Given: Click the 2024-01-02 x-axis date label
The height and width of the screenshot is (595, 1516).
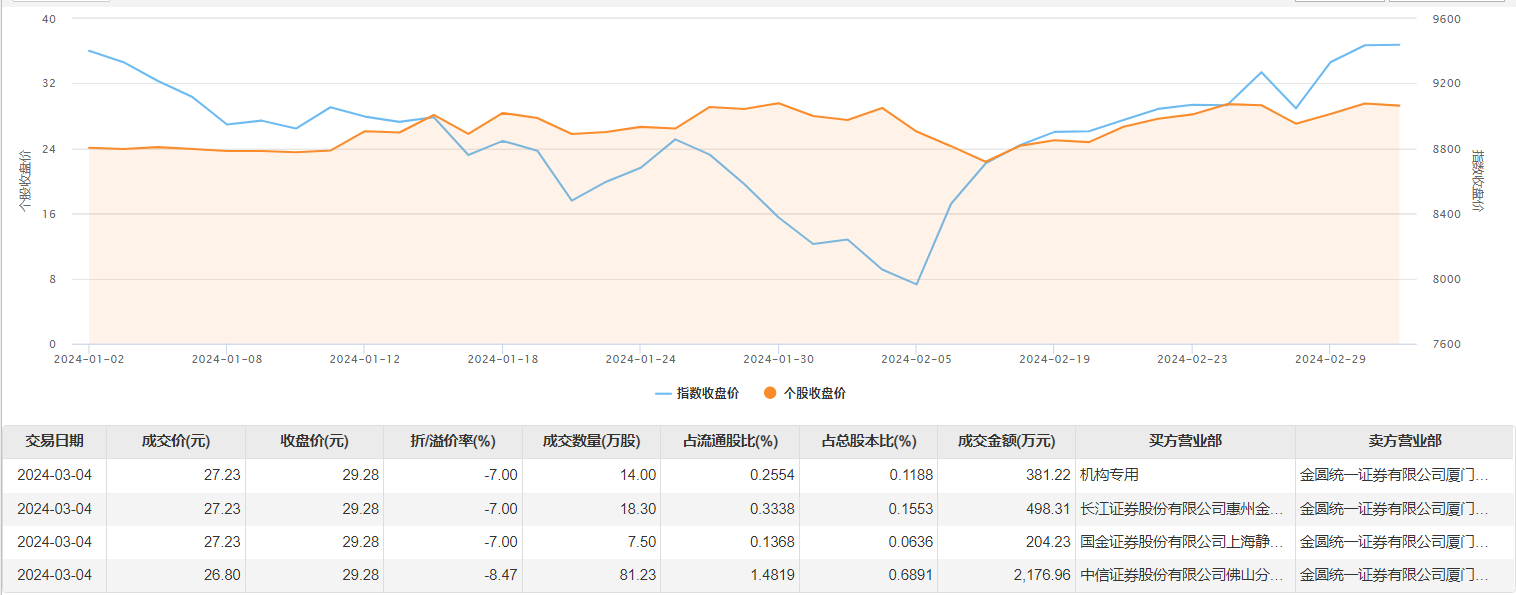Looking at the screenshot, I should pos(89,358).
